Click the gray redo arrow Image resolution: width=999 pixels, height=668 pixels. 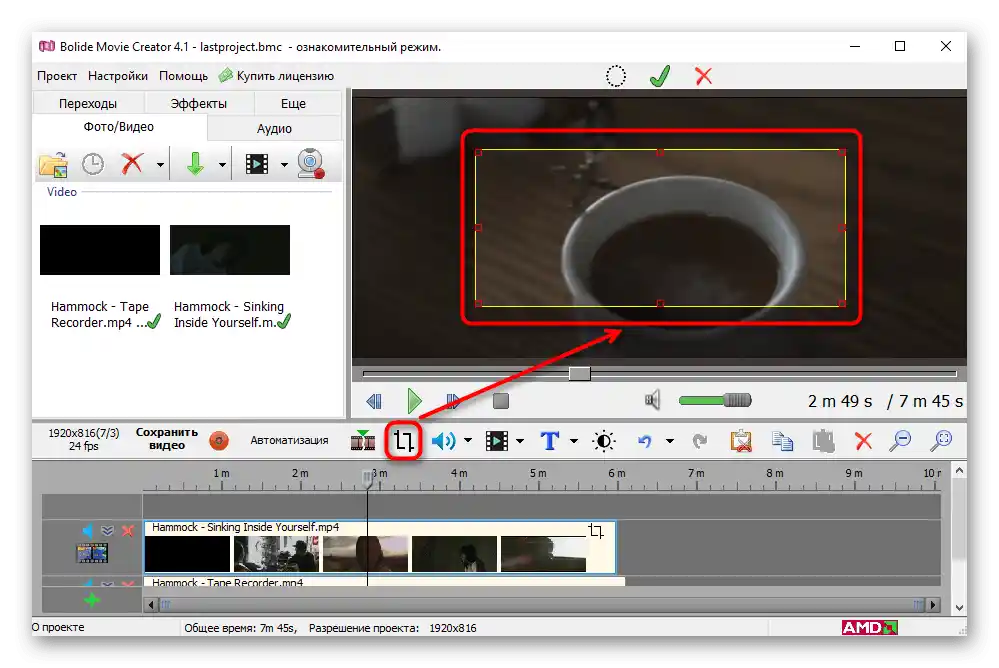point(700,440)
